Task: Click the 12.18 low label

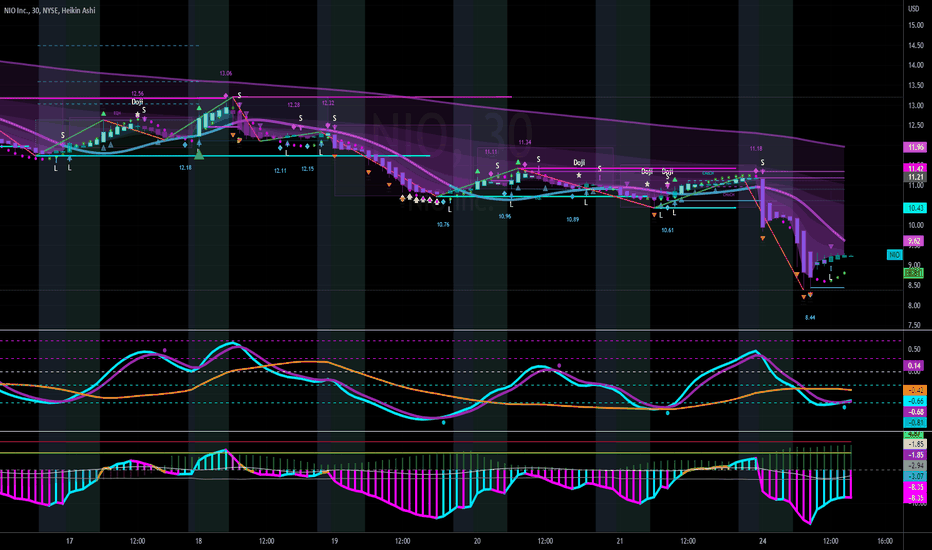Action: [x=185, y=168]
